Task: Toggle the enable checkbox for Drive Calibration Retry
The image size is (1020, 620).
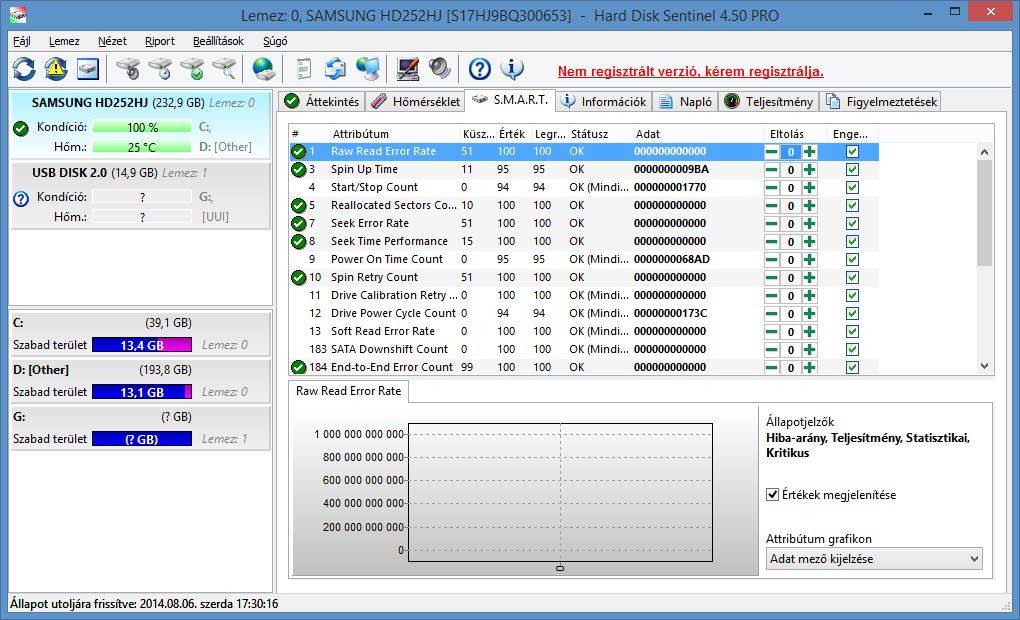Action: [x=852, y=295]
